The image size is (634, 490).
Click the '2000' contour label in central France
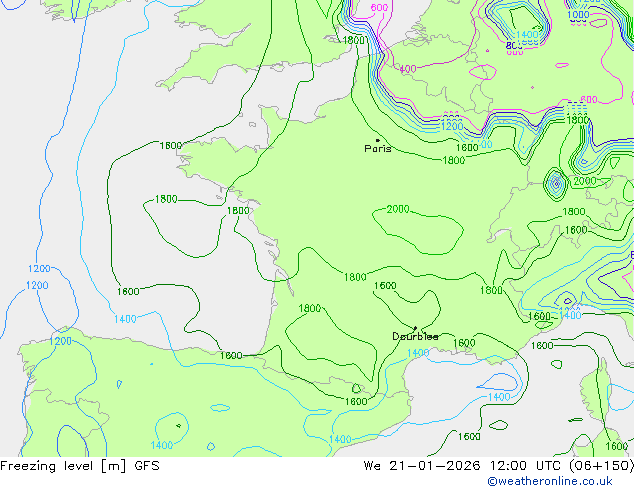click(398, 209)
